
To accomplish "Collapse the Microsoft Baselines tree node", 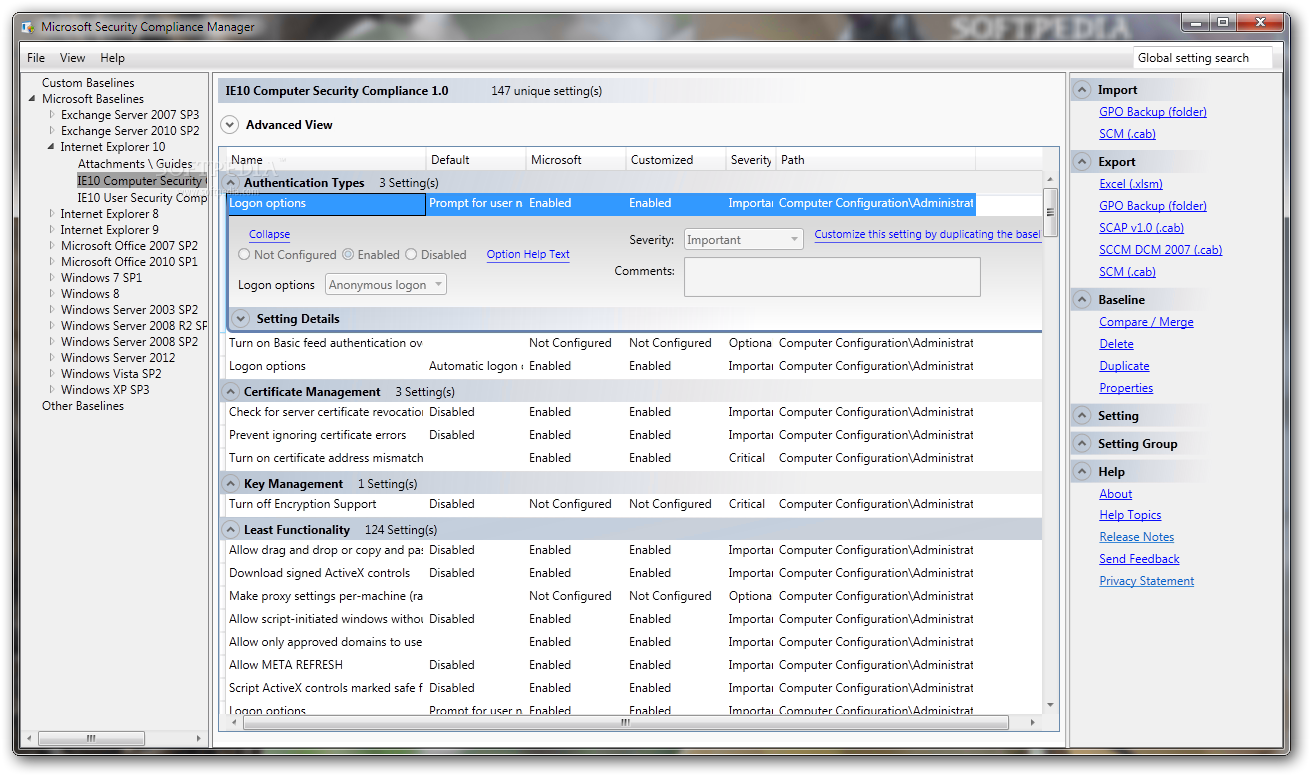I will (32, 99).
